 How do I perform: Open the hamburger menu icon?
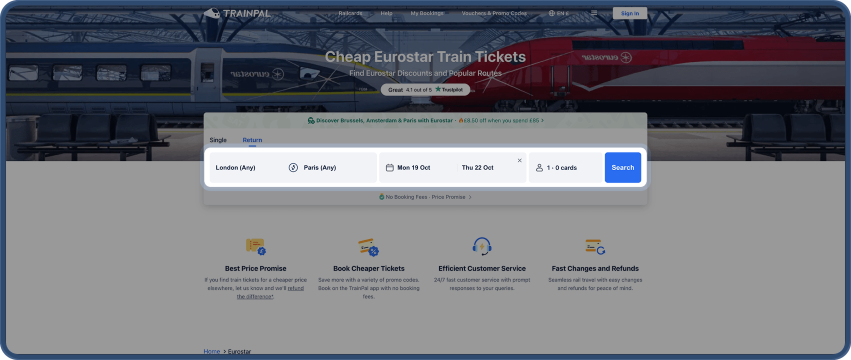tap(594, 12)
